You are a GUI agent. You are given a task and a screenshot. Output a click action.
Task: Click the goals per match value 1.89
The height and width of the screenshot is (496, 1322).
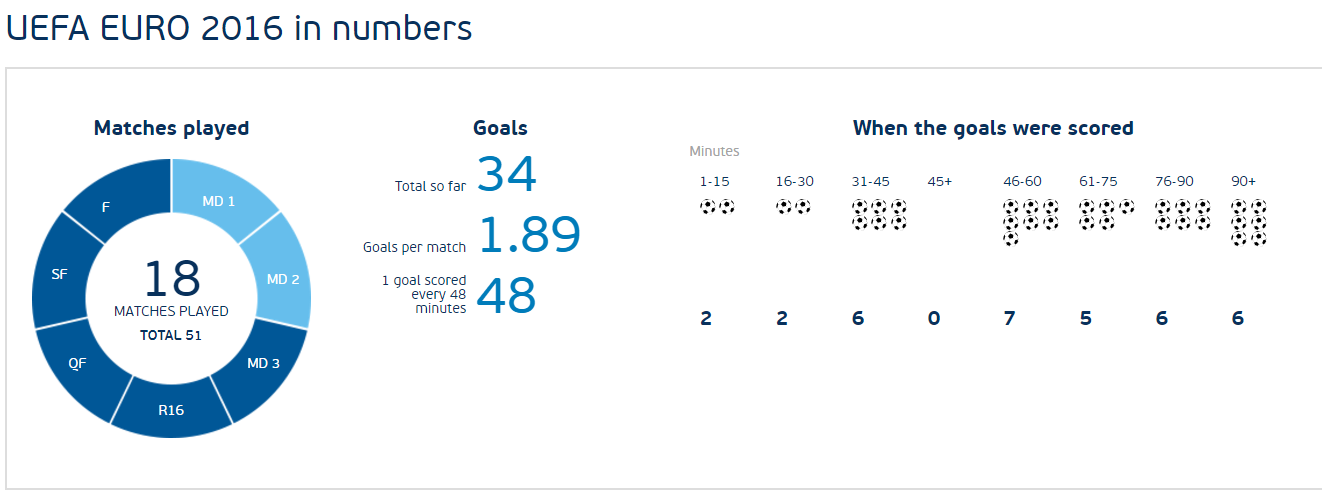529,235
